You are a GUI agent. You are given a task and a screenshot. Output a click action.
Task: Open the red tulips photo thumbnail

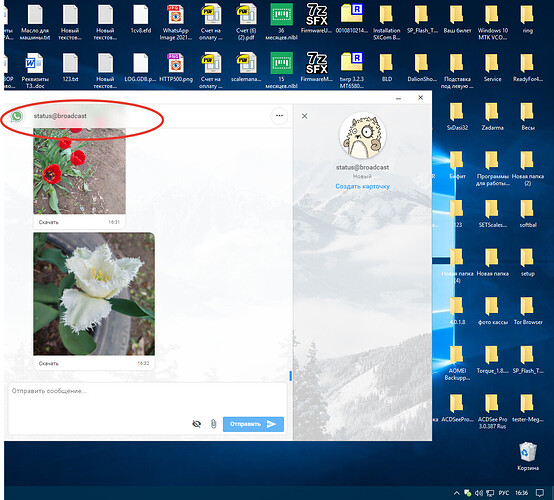coord(79,171)
